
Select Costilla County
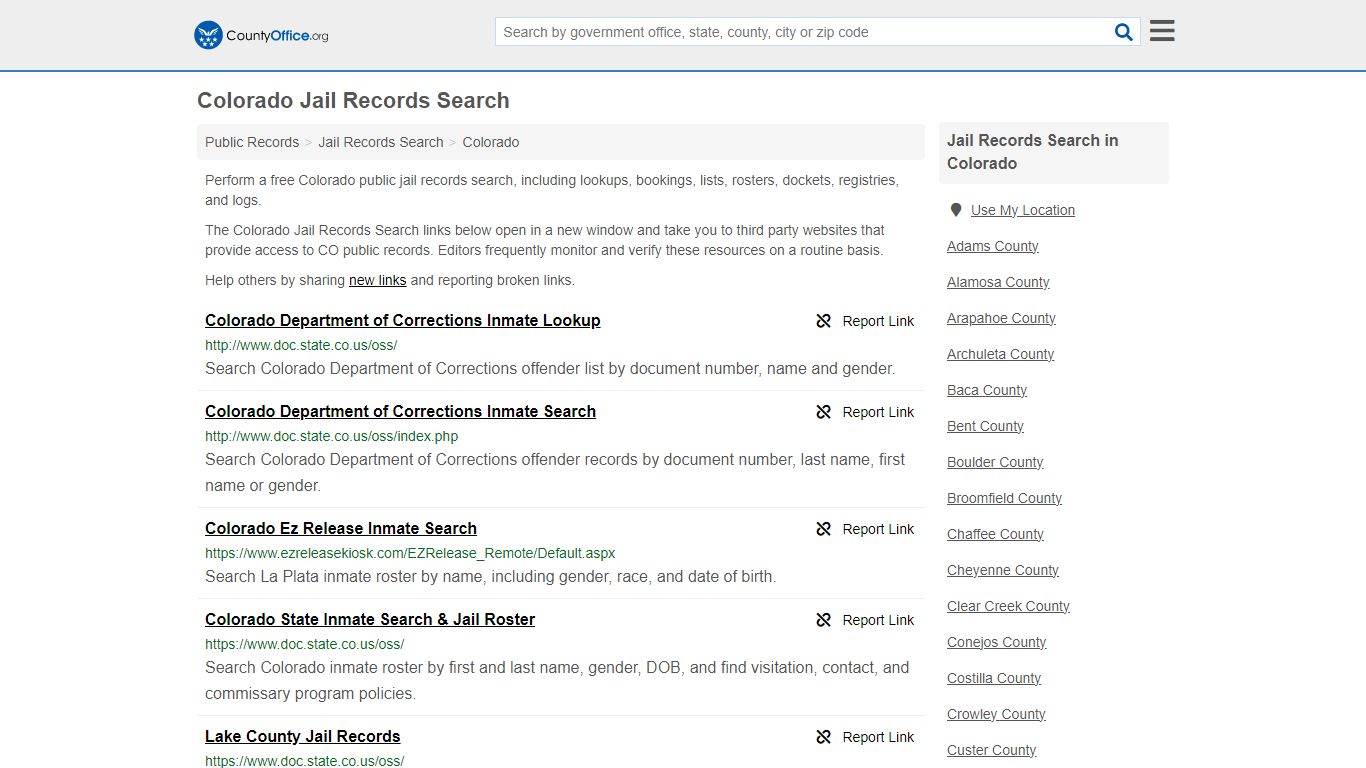coord(994,678)
